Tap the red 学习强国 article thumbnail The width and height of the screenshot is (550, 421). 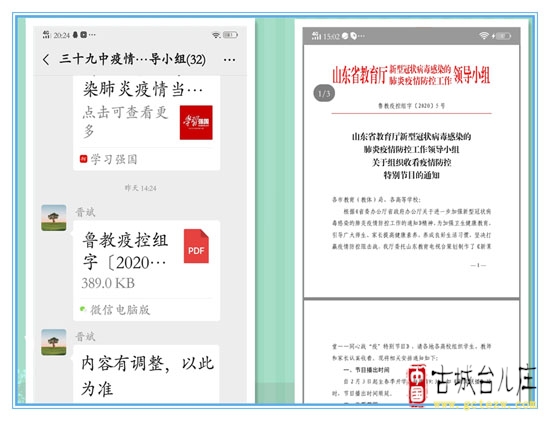point(196,122)
